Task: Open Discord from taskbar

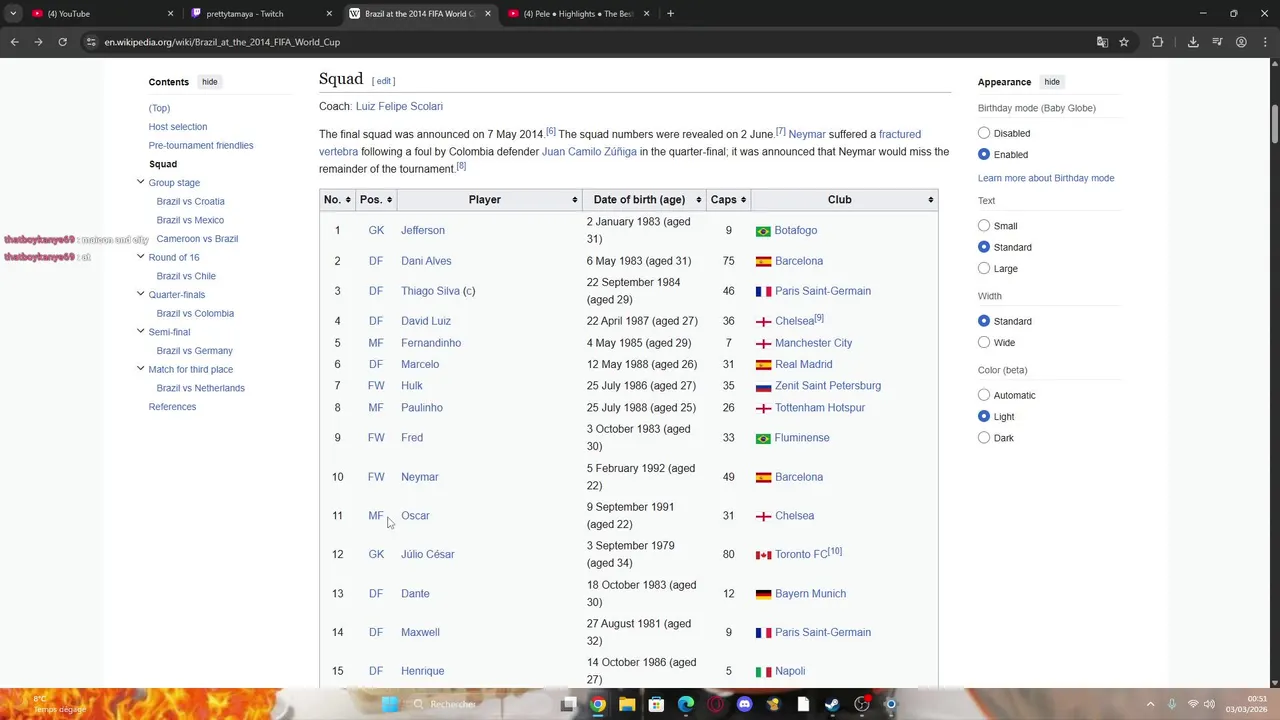Action: pyautogui.click(x=744, y=704)
